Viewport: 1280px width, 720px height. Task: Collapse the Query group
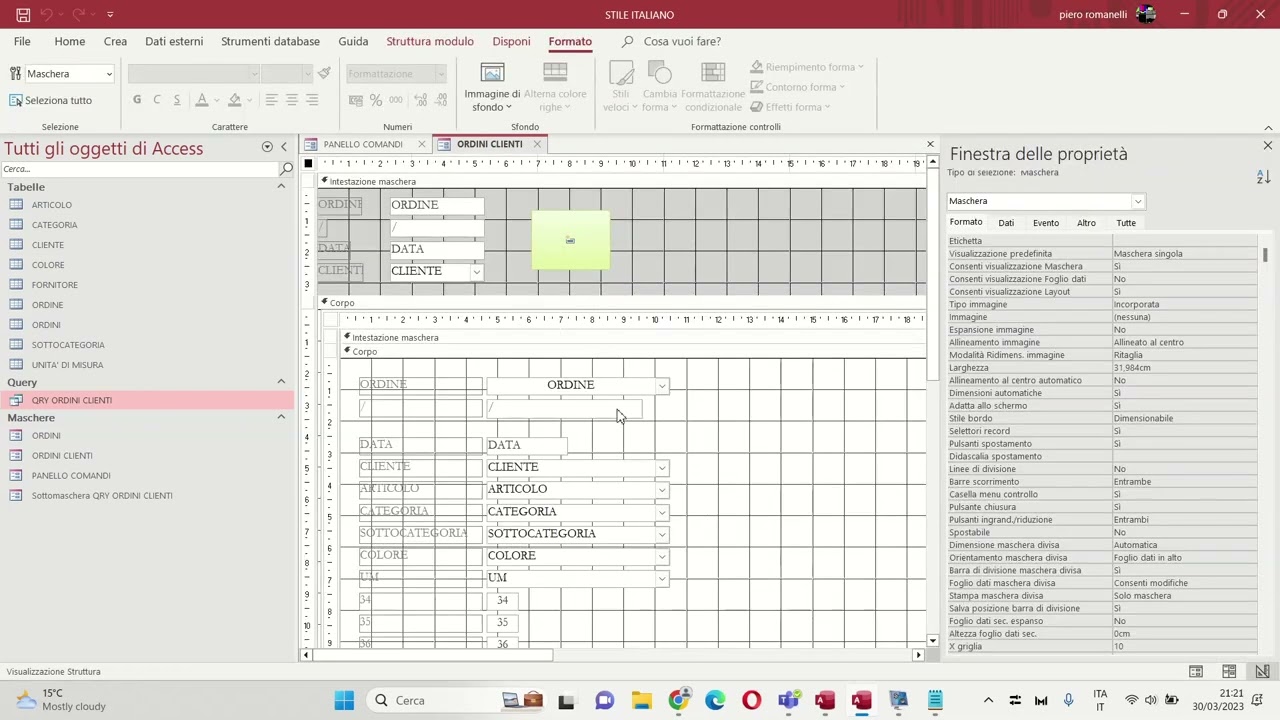point(281,382)
